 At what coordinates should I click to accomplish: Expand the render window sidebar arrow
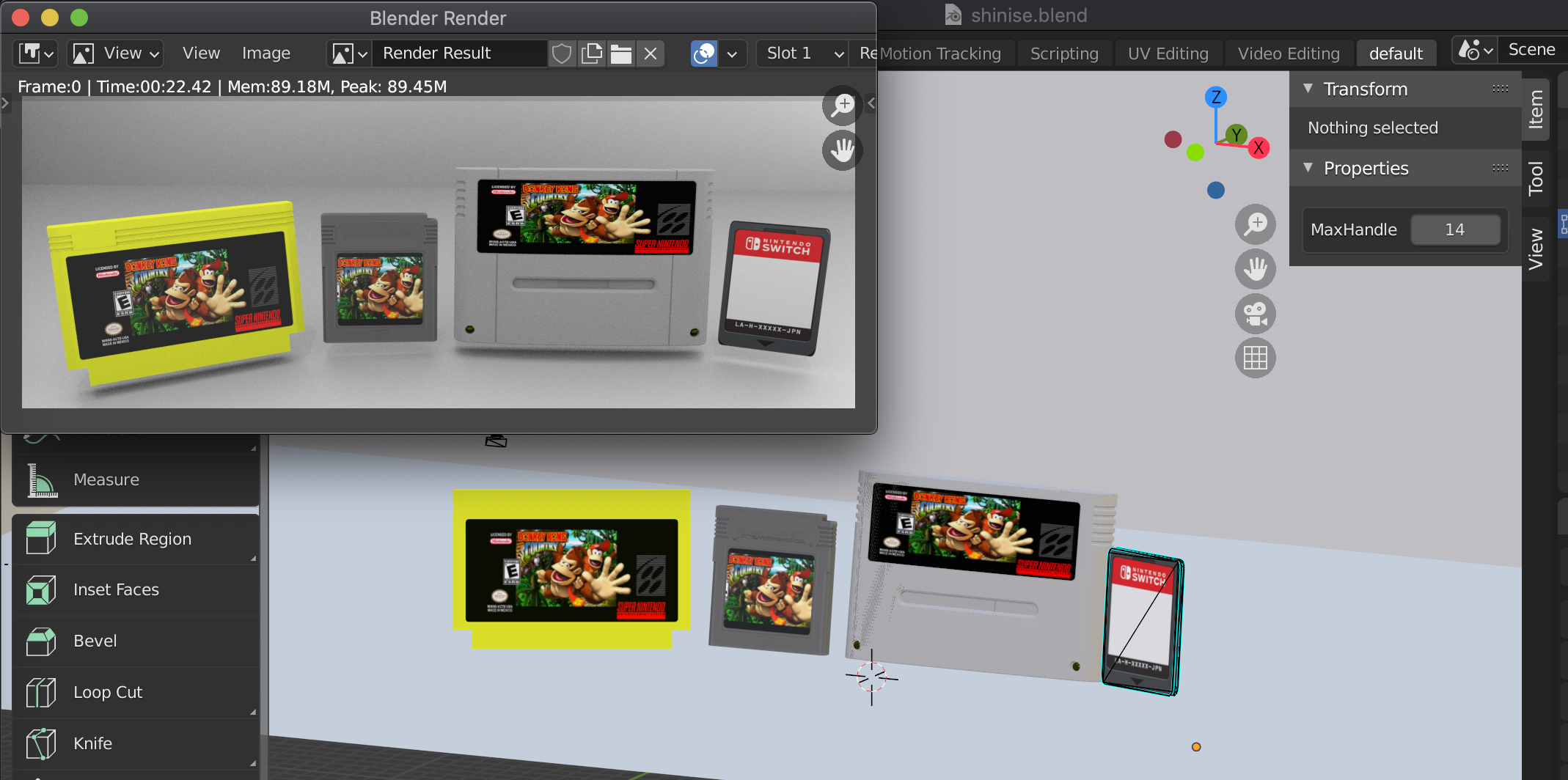point(871,103)
